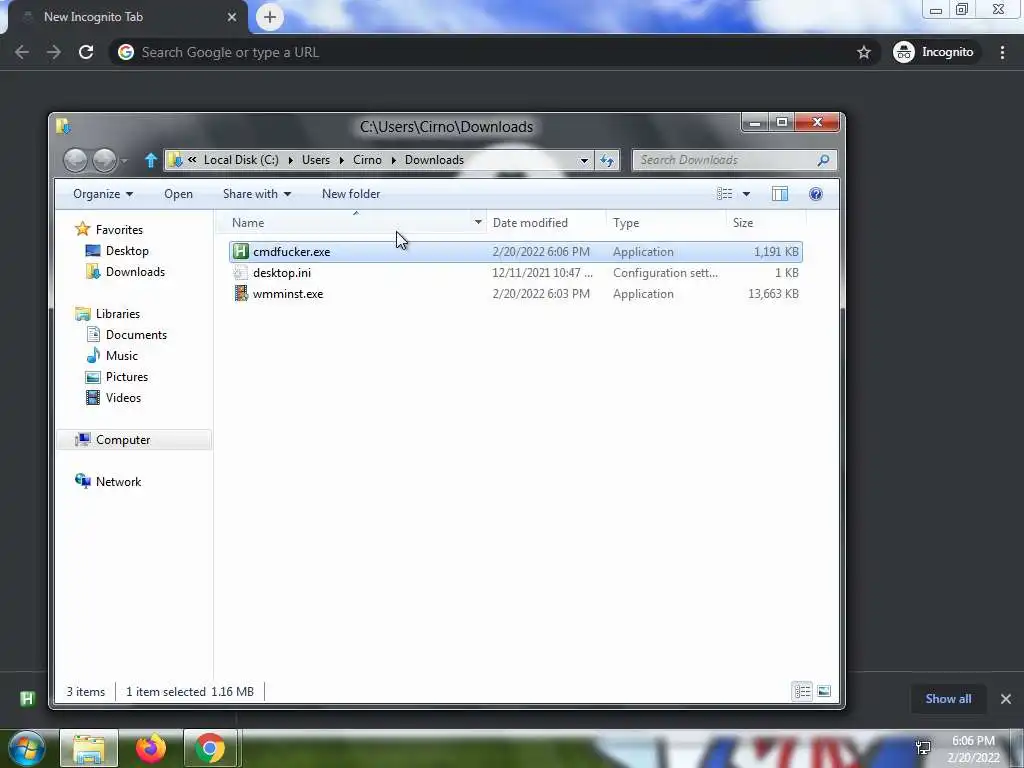Expand the address bar history dropdown
Image resolution: width=1024 pixels, height=768 pixels.
pos(584,160)
